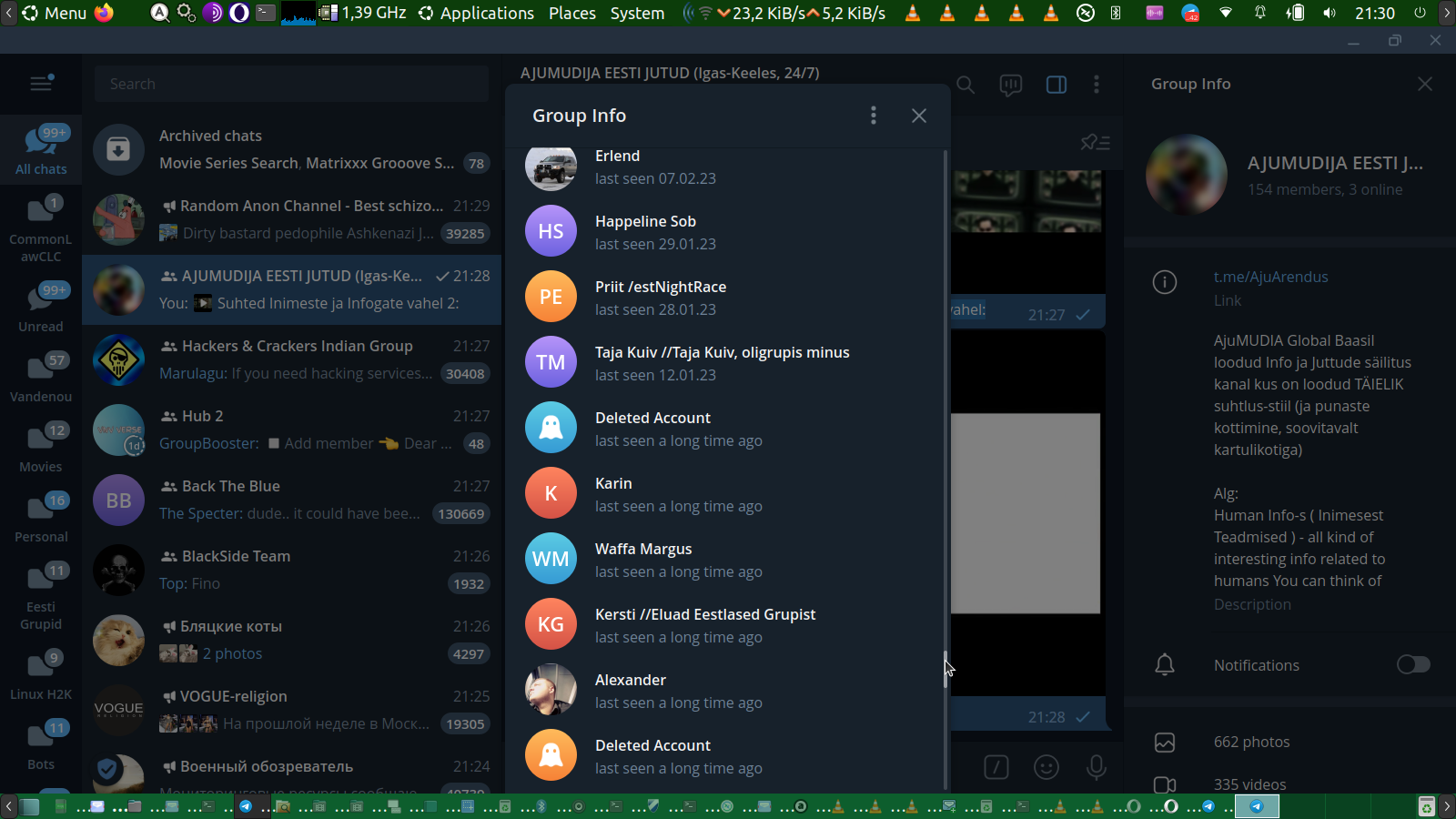Open the Bluetooth tray icon

(1117, 13)
